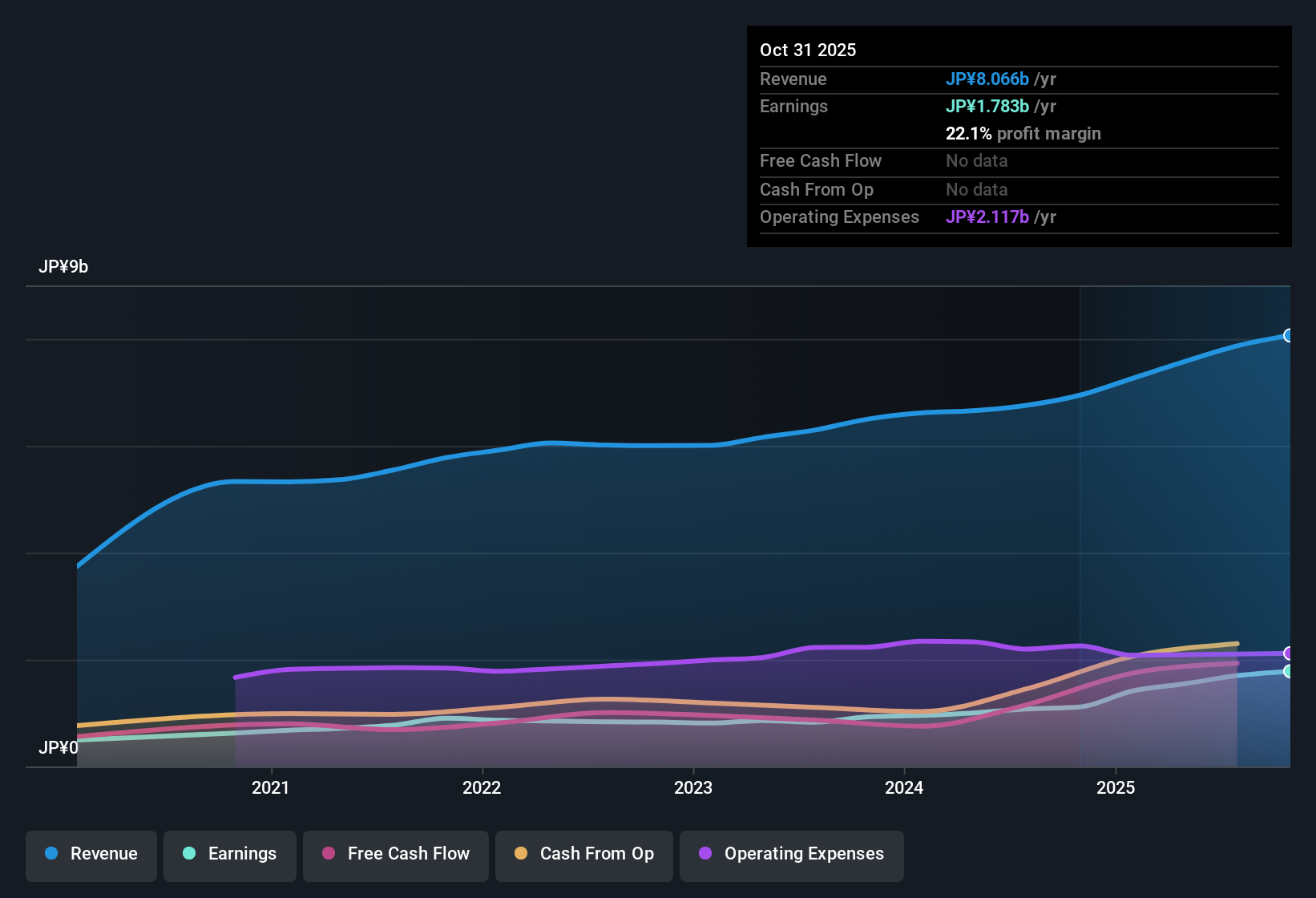The image size is (1316, 898).
Task: Click the purple Operating Expenses legend dot
Action: point(705,854)
